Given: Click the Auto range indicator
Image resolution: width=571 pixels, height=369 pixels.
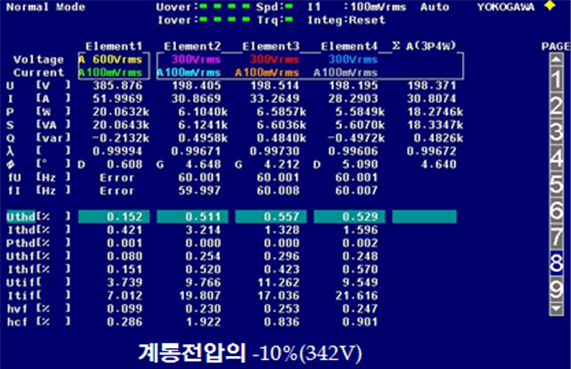Looking at the screenshot, I should tap(435, 7).
